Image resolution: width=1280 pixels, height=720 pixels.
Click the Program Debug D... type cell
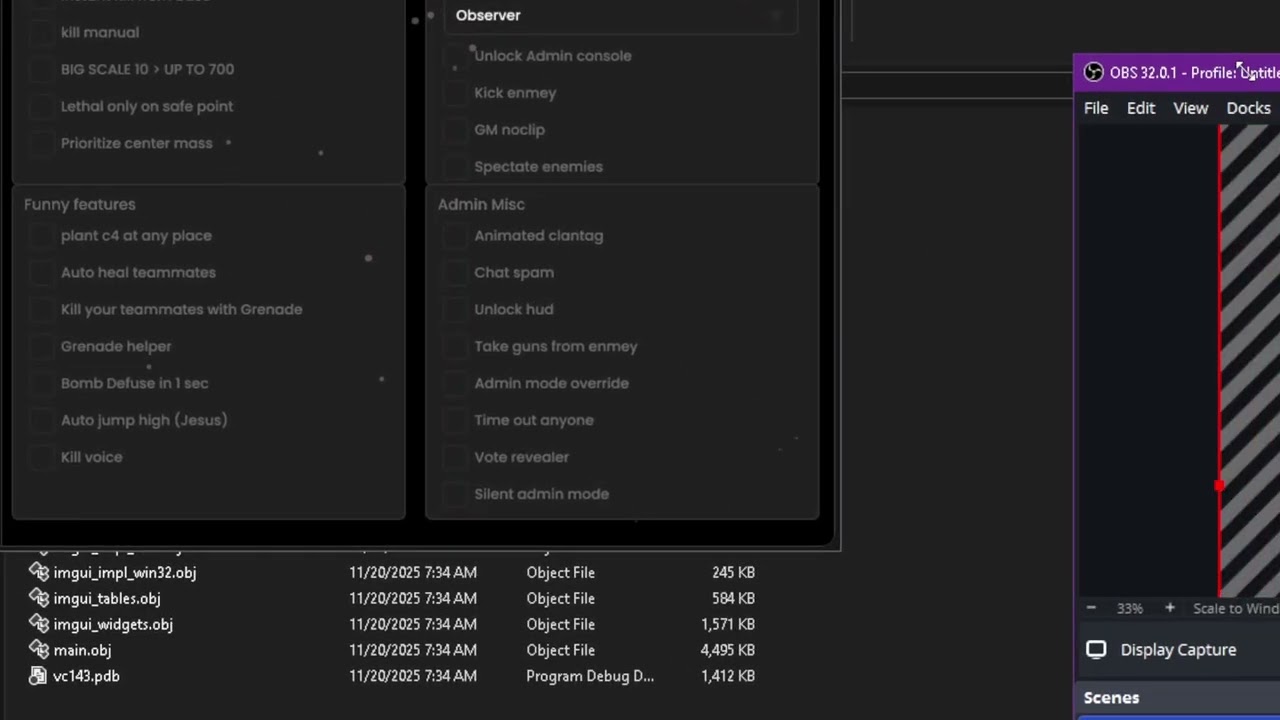pyautogui.click(x=590, y=676)
